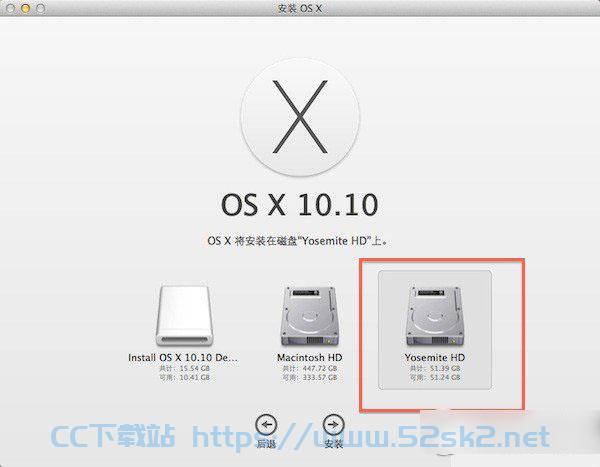
Task: Click the Yosemite HD install destination message
Action: tap(298, 241)
